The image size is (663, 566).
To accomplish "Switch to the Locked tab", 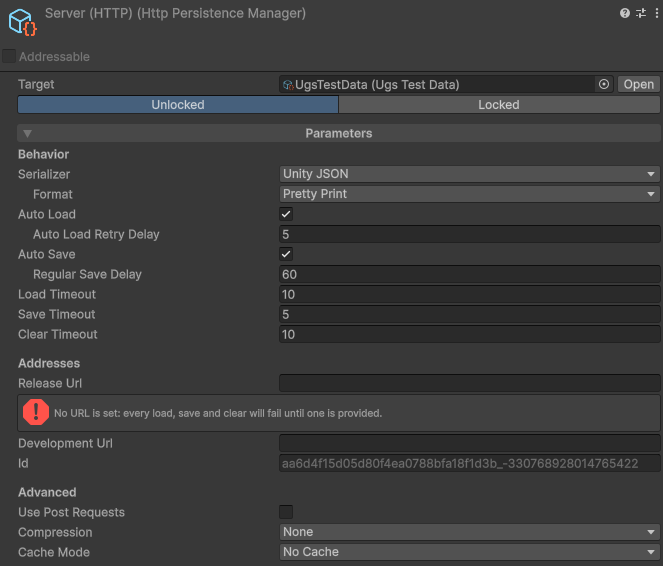I will click(499, 105).
